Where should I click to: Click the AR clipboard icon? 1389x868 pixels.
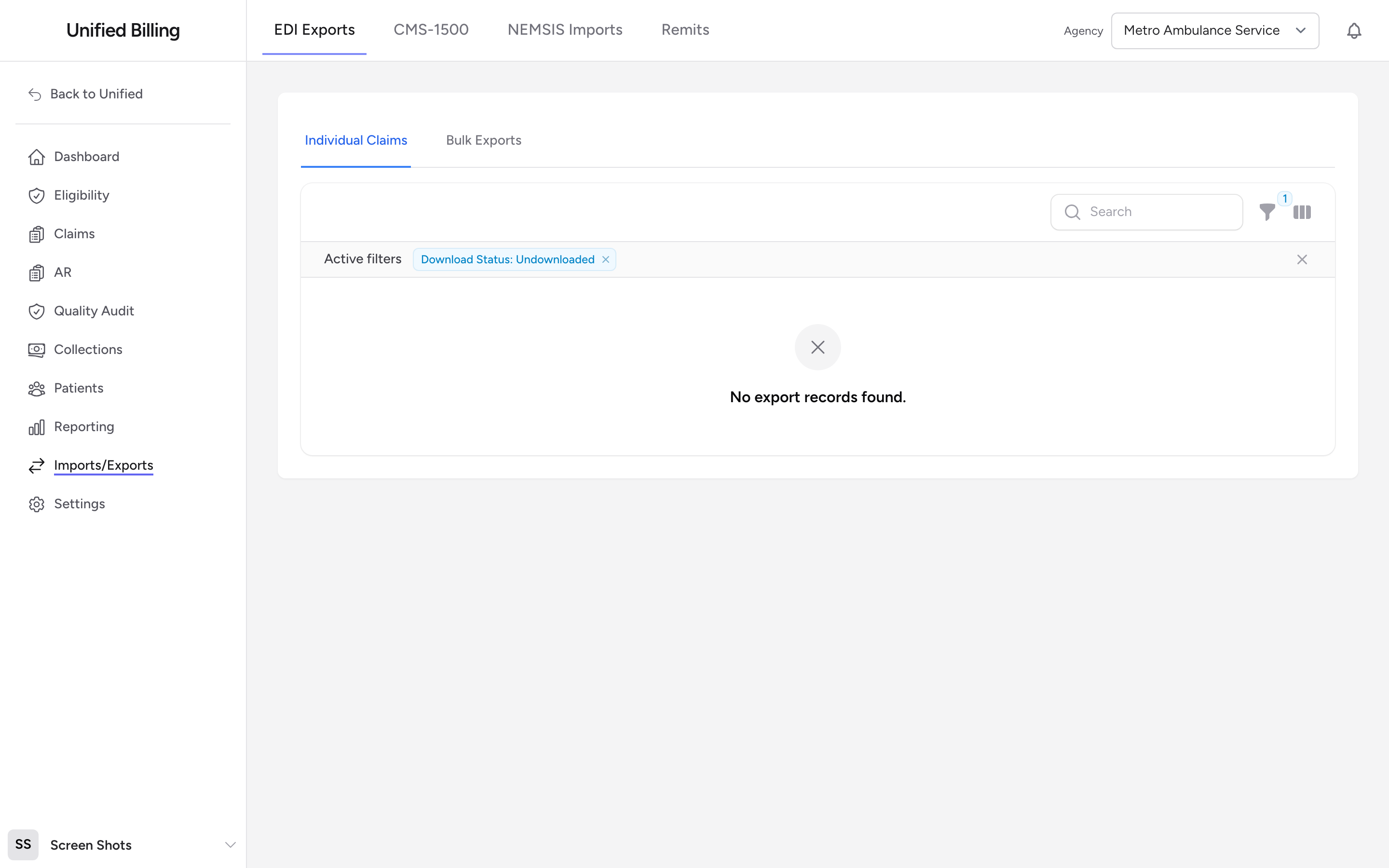(36, 272)
